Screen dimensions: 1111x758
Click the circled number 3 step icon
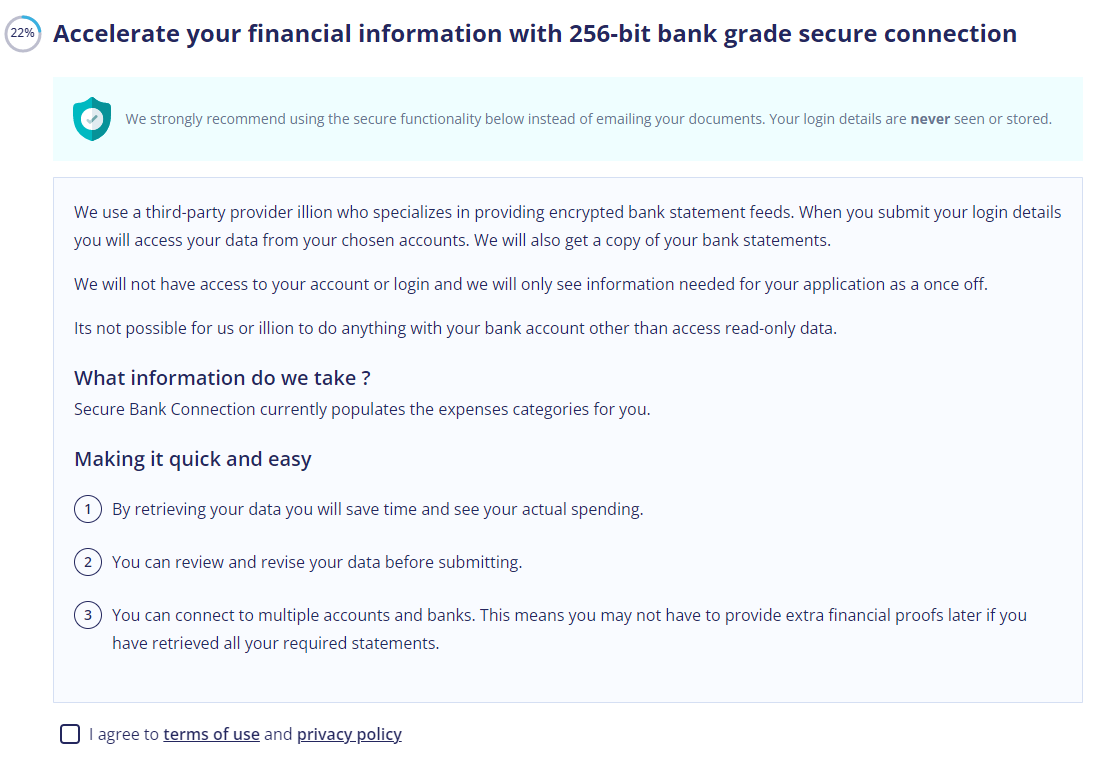(x=88, y=615)
